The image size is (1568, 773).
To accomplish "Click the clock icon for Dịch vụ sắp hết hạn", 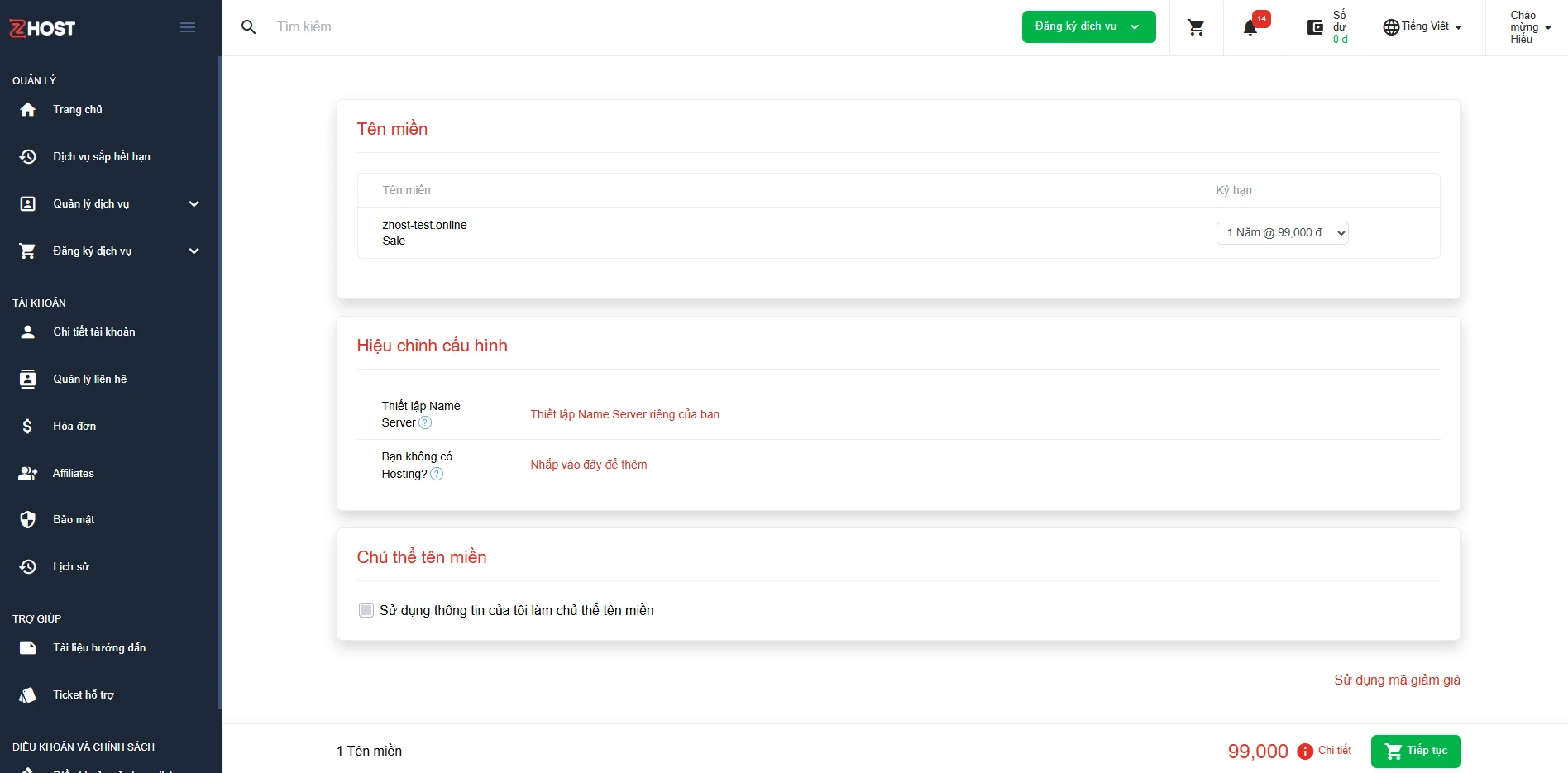I will point(27,156).
